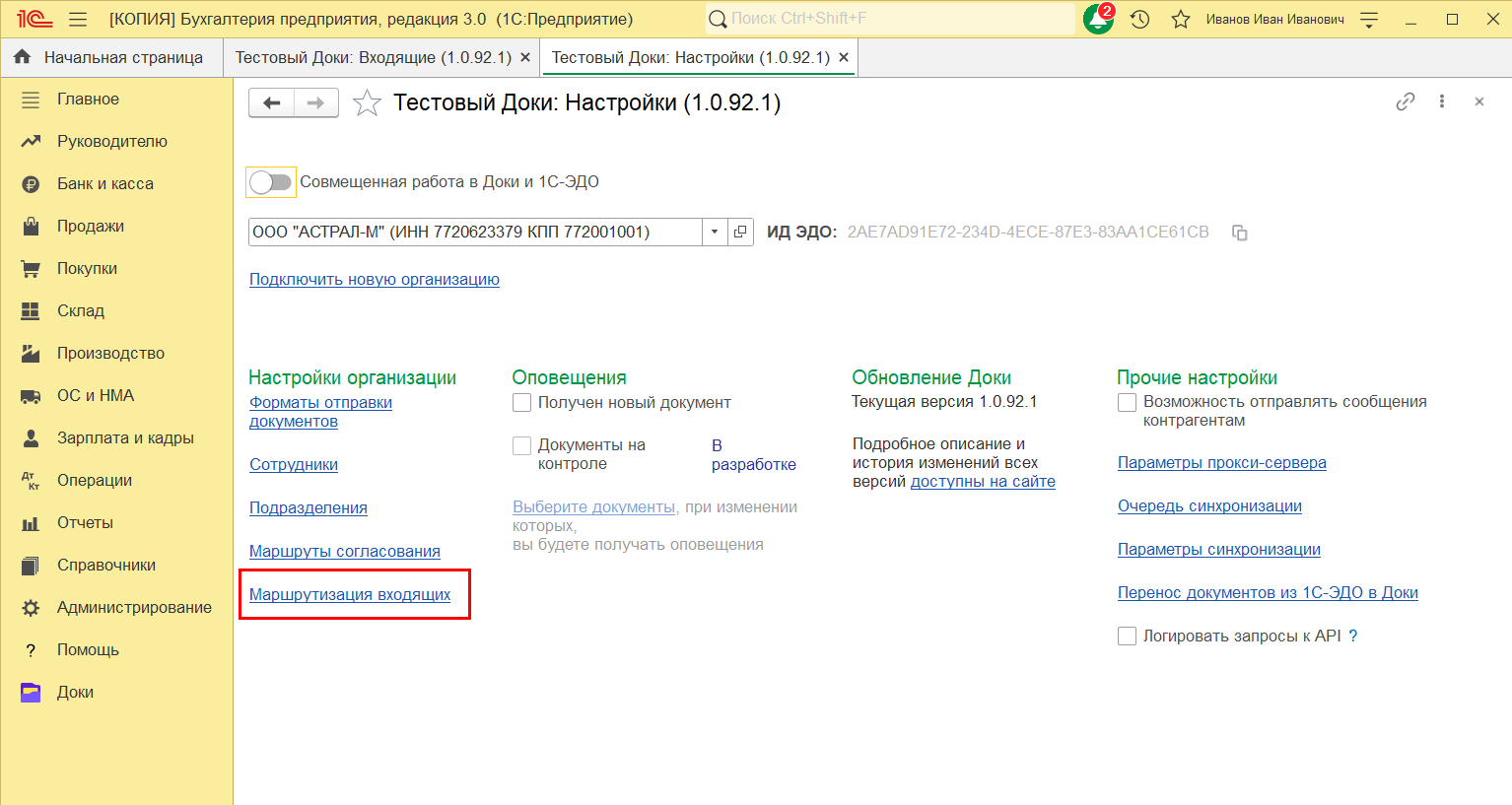The width and height of the screenshot is (1512, 805).
Task: Close the Настройки form with X
Action: click(1479, 101)
